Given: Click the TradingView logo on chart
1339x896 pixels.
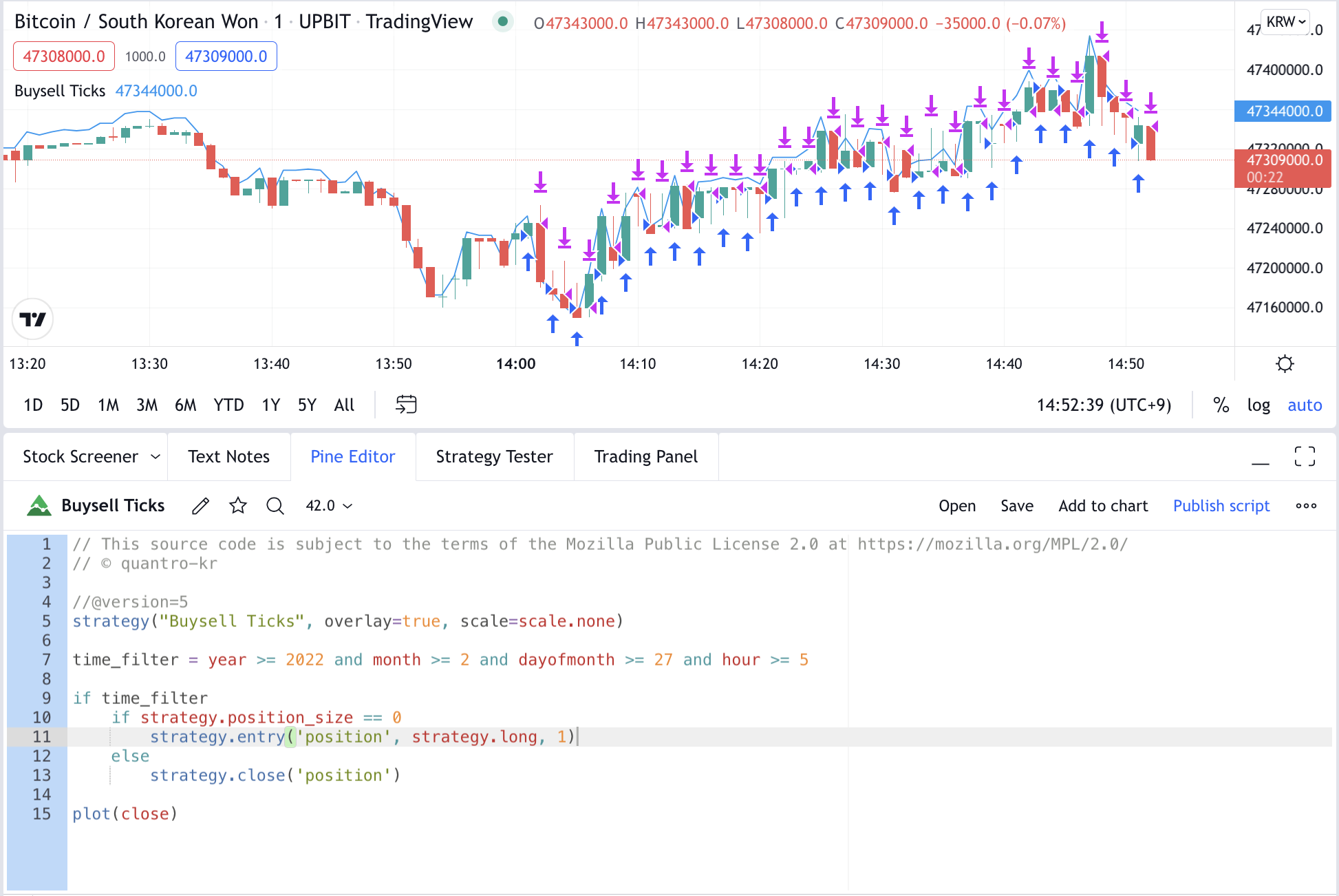Looking at the screenshot, I should click(32, 319).
